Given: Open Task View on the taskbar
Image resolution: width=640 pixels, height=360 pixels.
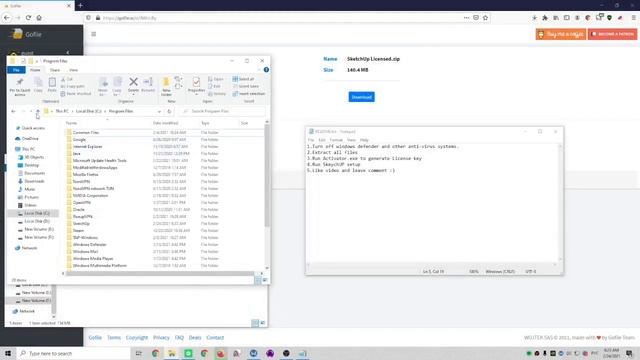Looking at the screenshot, I should [138, 353].
